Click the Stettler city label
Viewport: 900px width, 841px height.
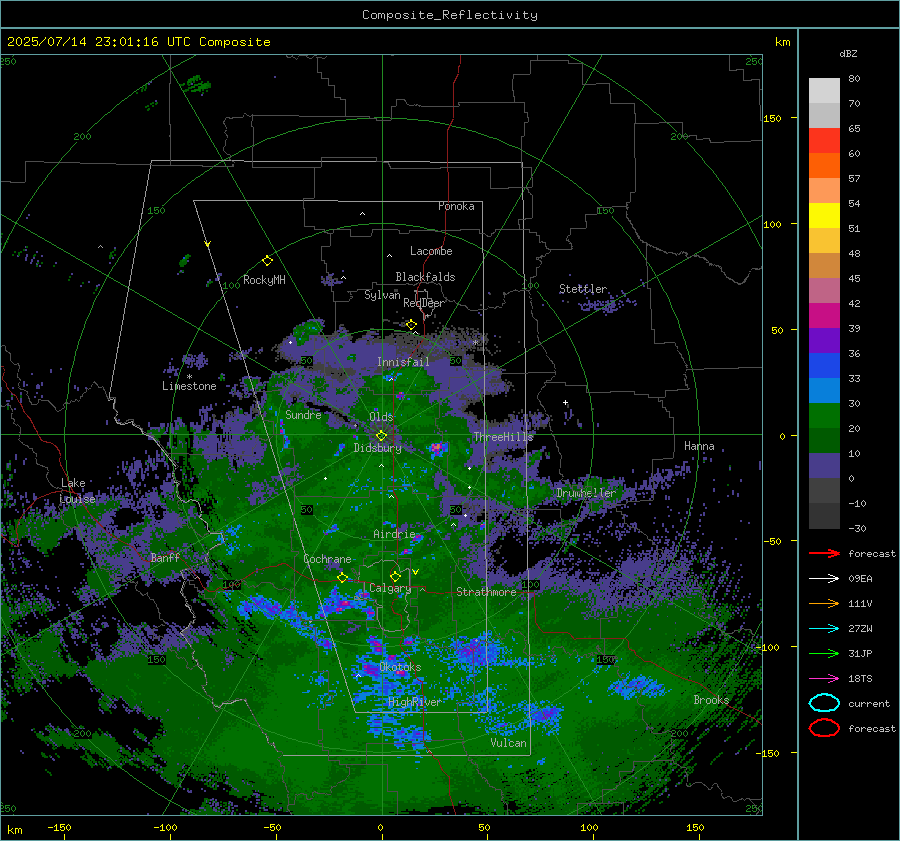coord(583,289)
